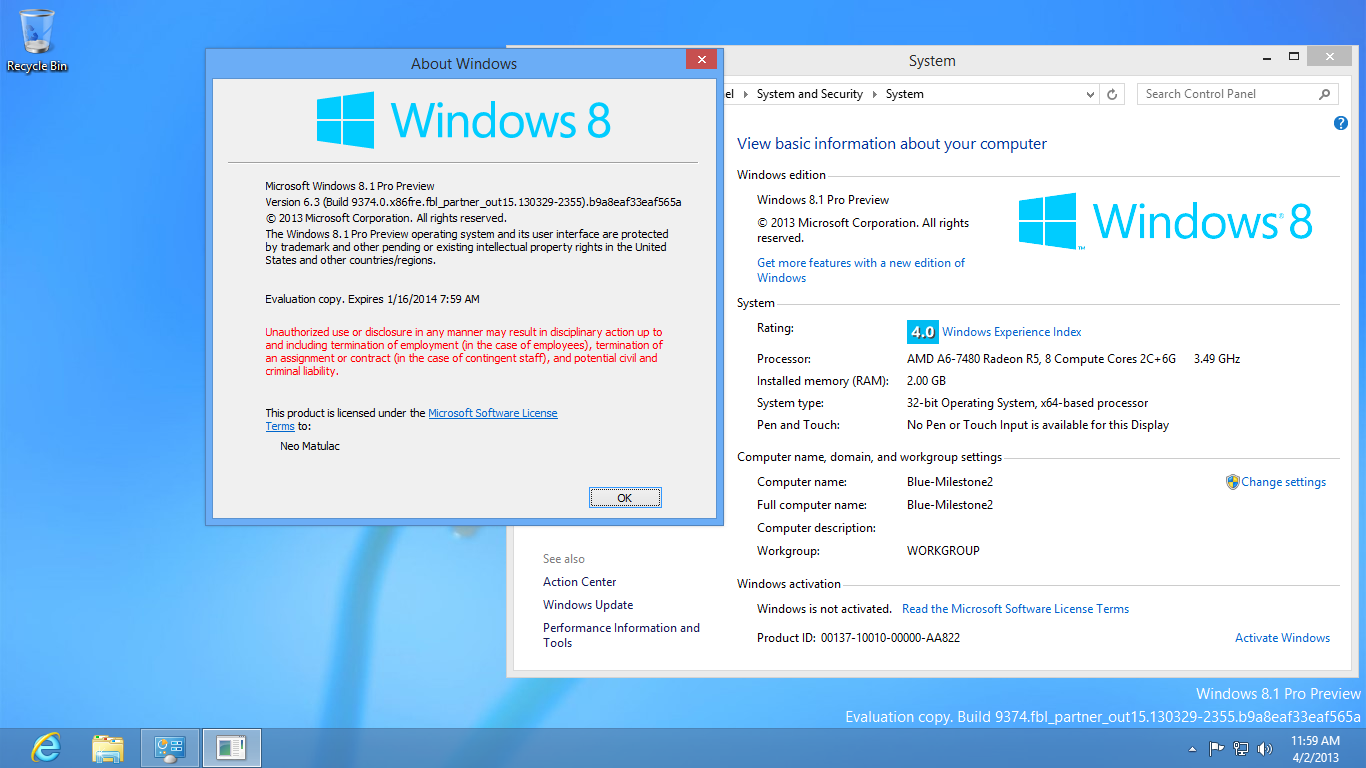
Task: Click the 'View basic information about your computer' heading
Action: point(892,144)
